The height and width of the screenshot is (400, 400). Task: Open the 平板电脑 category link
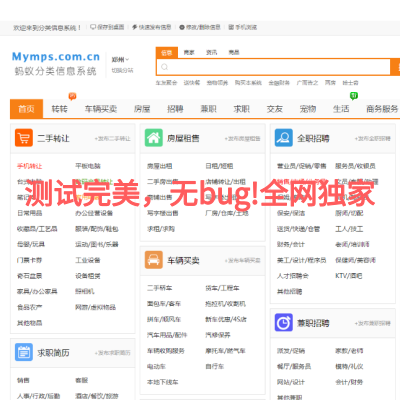pos(88,166)
